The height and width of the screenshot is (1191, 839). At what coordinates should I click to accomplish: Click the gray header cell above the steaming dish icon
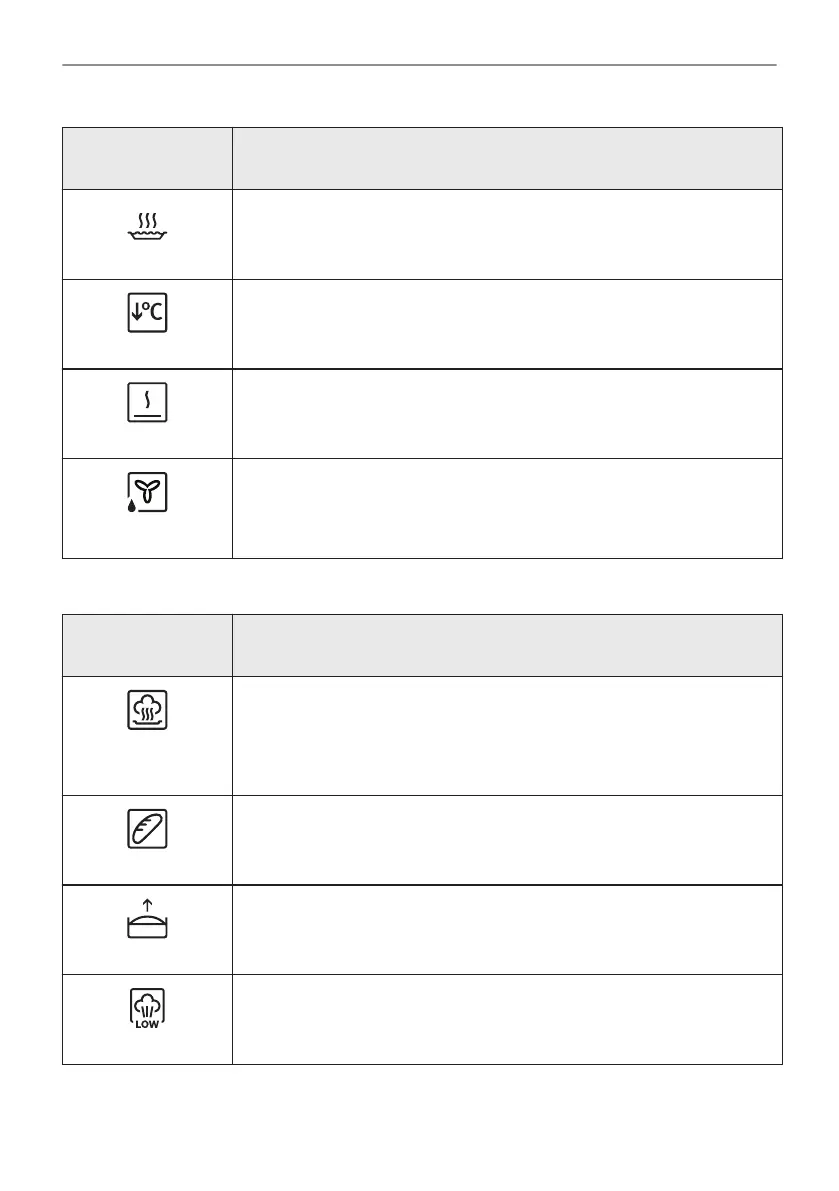click(x=147, y=158)
